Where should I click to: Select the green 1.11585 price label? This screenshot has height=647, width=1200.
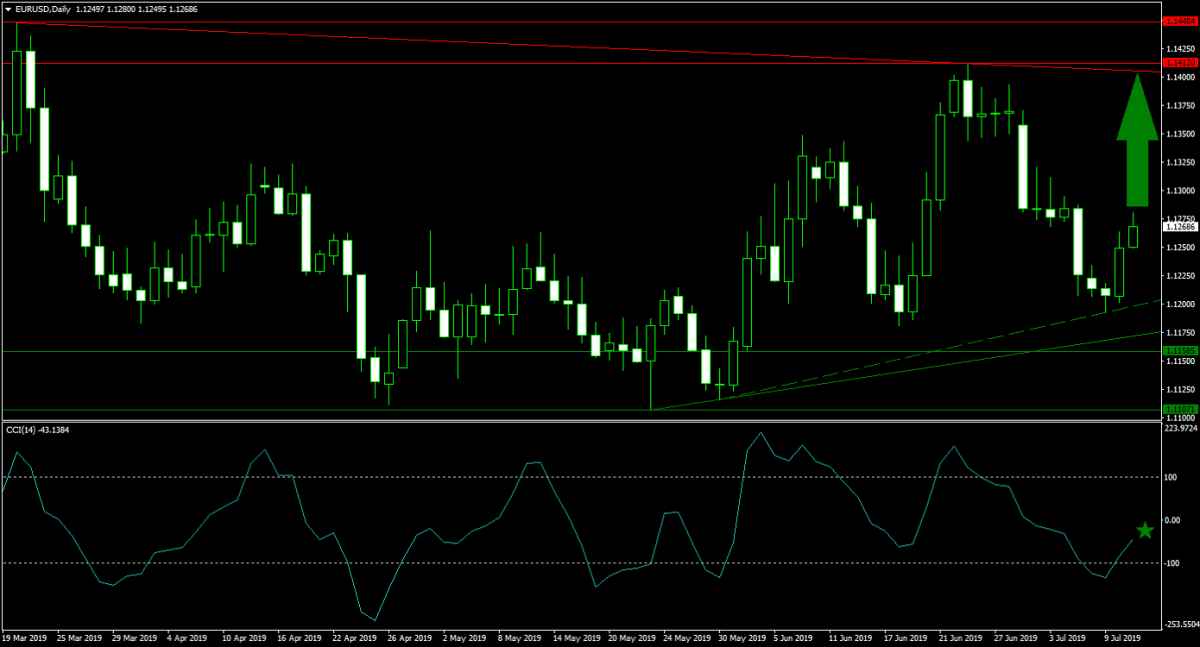click(1180, 351)
